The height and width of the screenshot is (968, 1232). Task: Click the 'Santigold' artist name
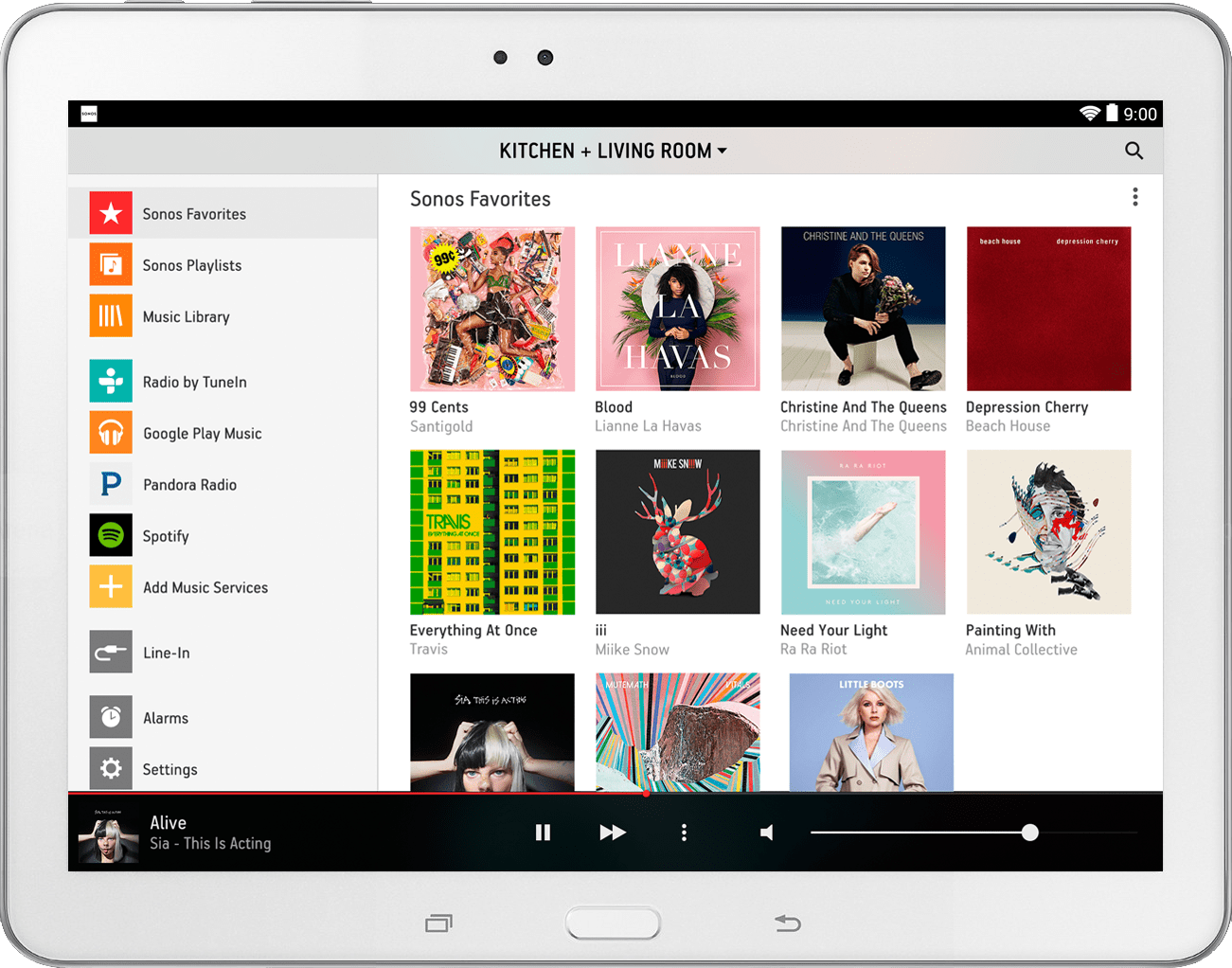(x=441, y=426)
